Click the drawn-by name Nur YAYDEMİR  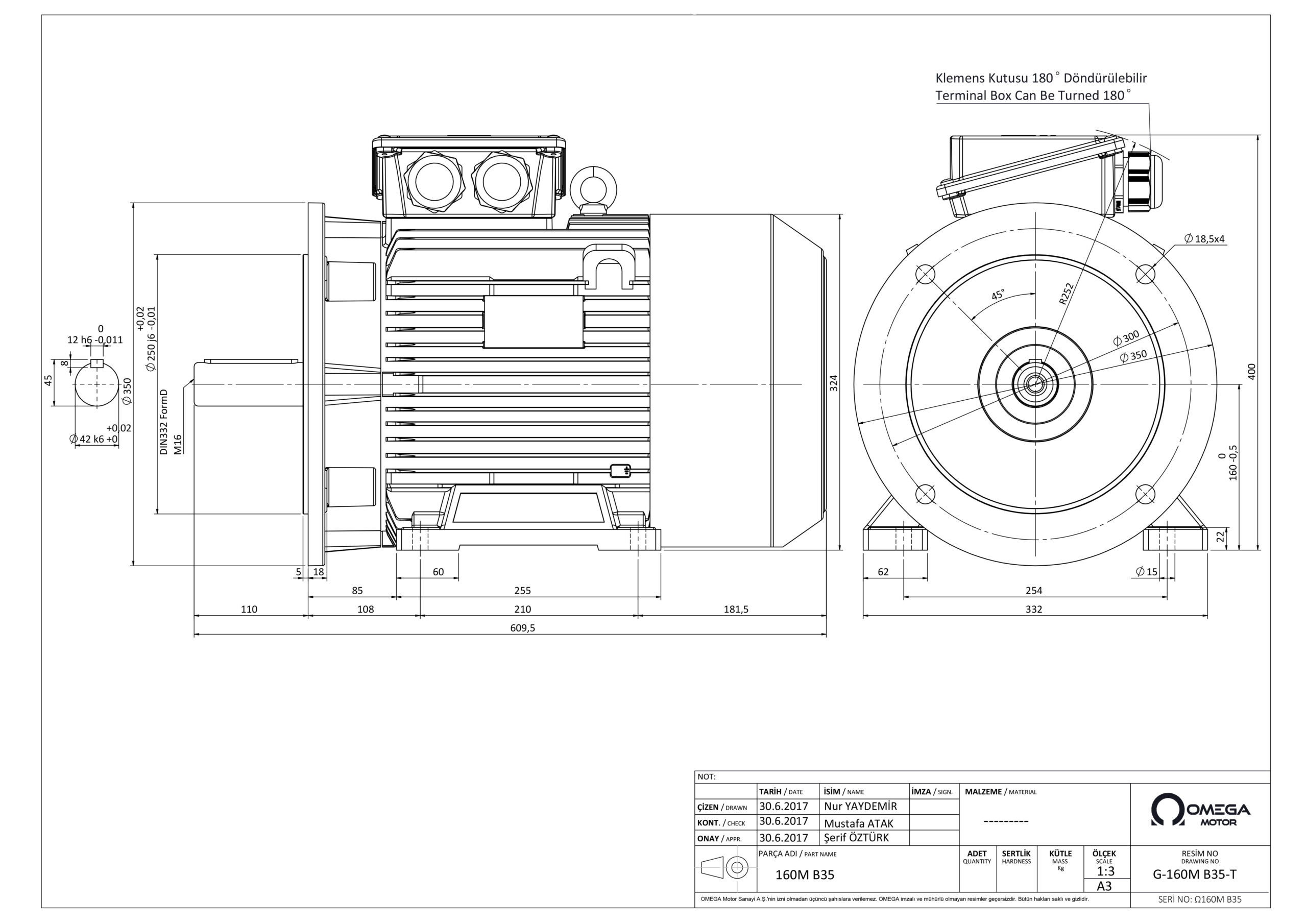(x=860, y=806)
